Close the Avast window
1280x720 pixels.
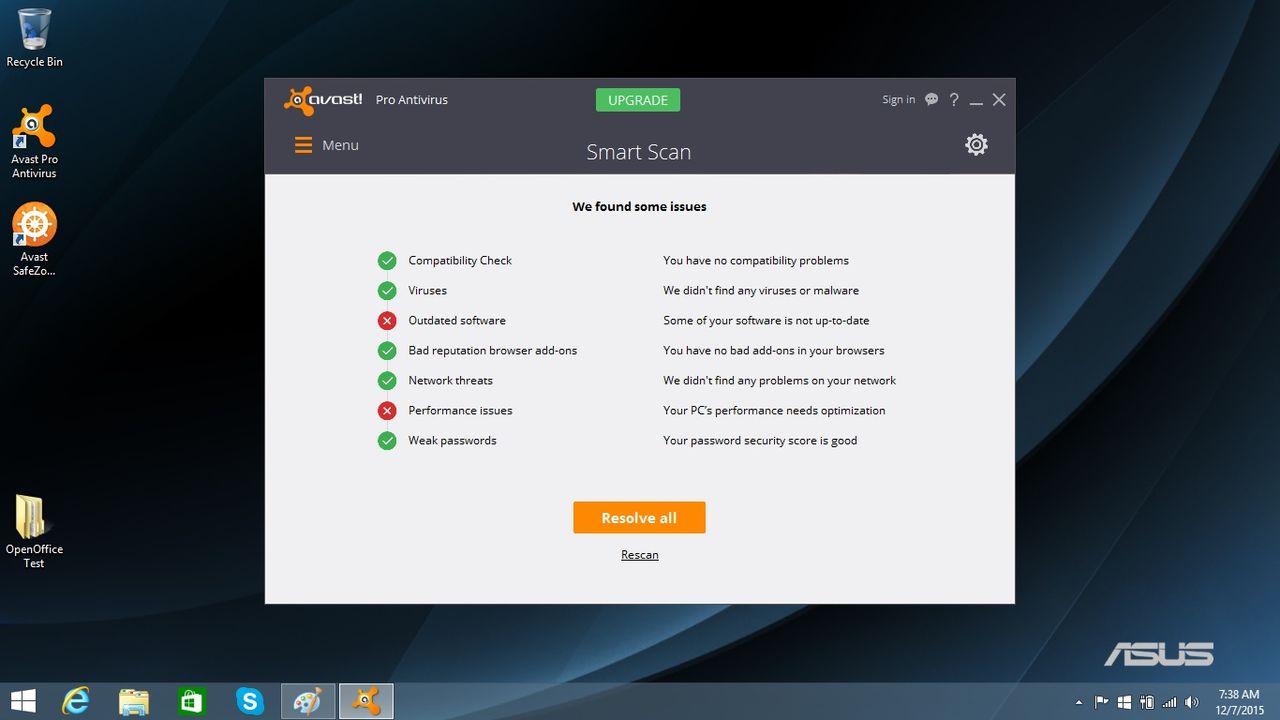pyautogui.click(x=999, y=99)
